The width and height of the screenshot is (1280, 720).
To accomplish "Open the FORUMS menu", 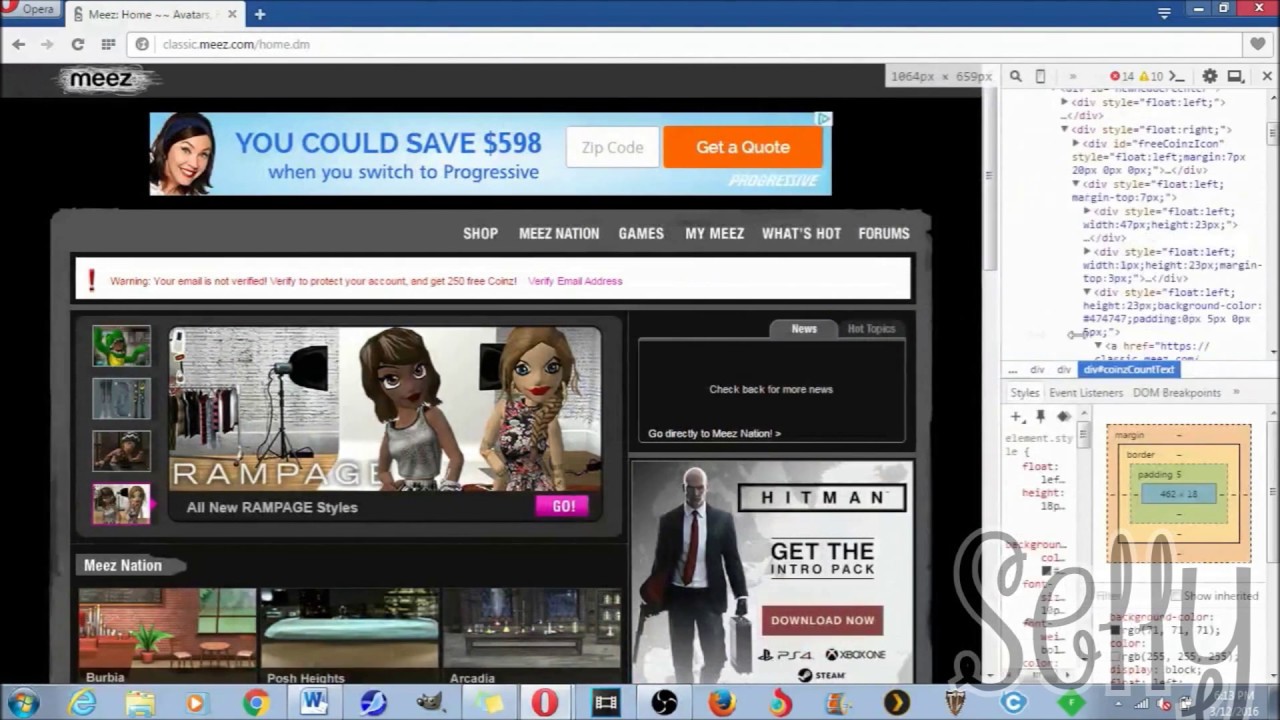I will [884, 233].
